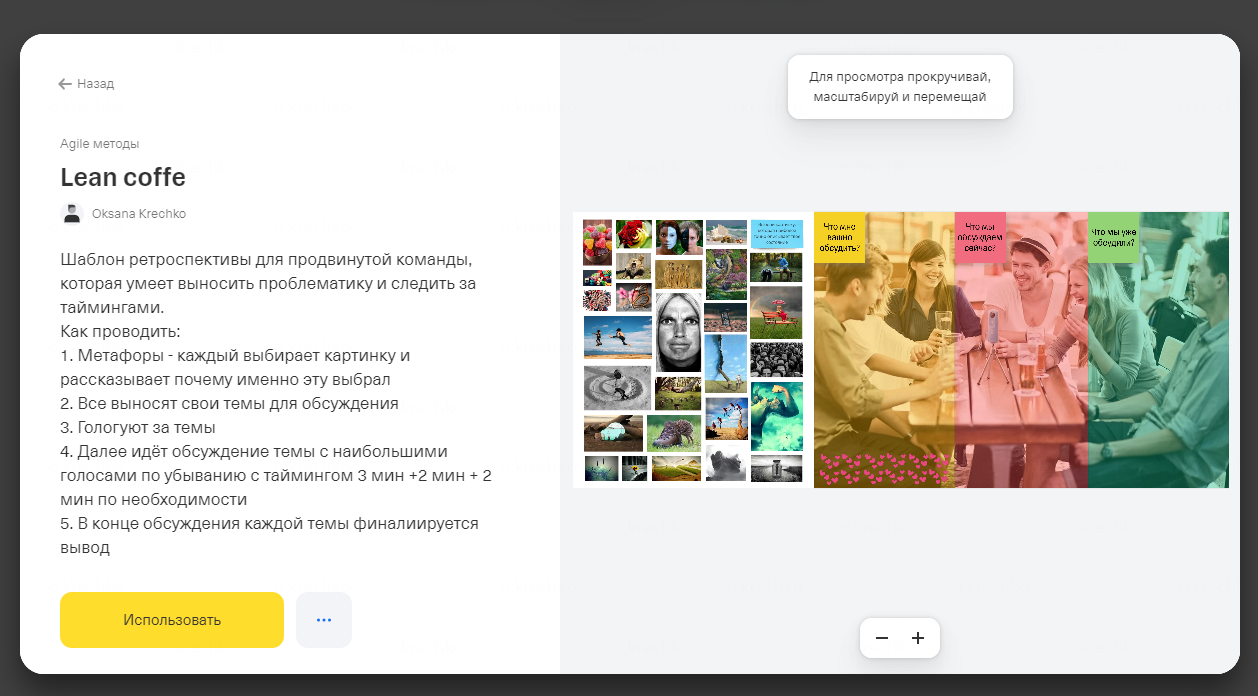Click the roaring lion picture
Image resolution: width=1258 pixels, height=696 pixels.
(634, 266)
